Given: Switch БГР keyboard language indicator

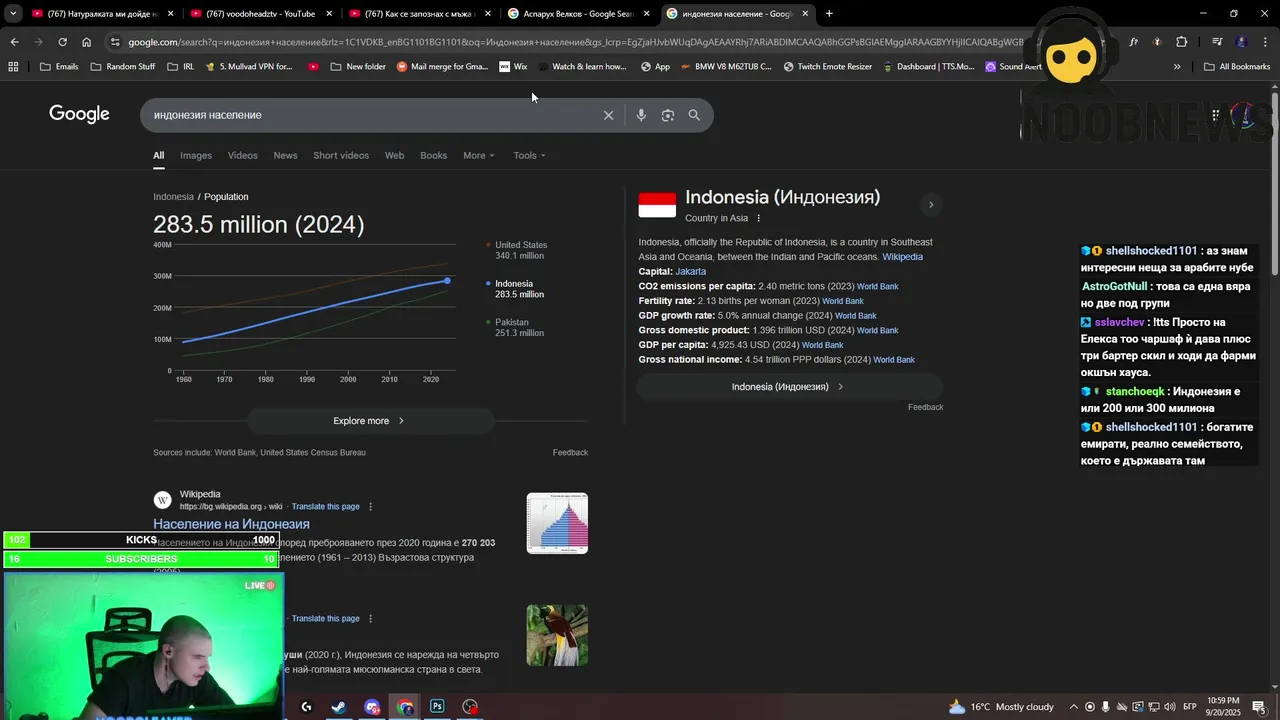Looking at the screenshot, I should (x=1189, y=707).
